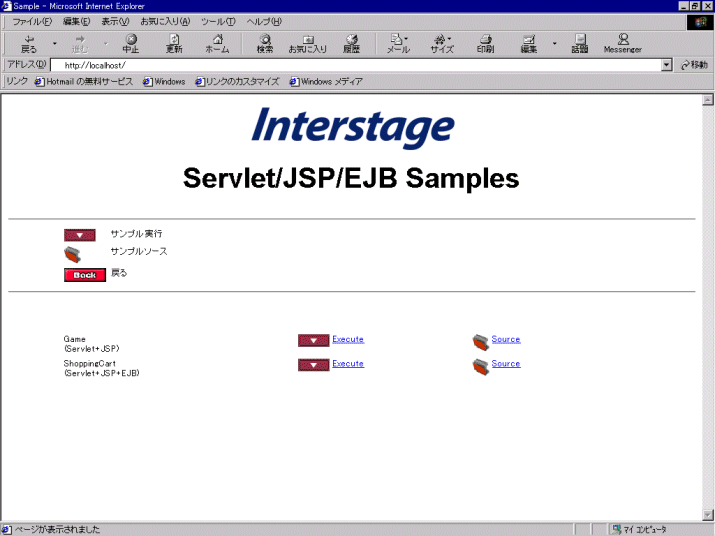Open dropdown arrow next to Forward button
The image size is (715, 536).
coord(106,44)
